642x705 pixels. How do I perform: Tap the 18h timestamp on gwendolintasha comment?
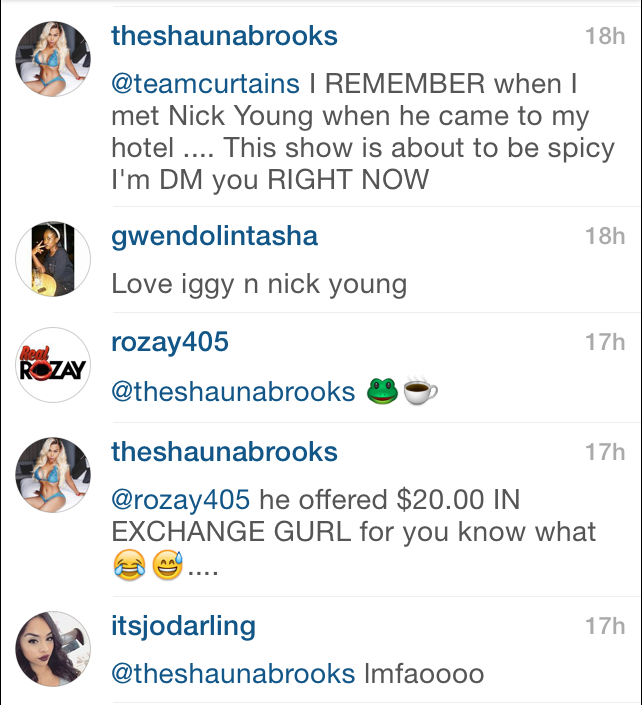[605, 236]
